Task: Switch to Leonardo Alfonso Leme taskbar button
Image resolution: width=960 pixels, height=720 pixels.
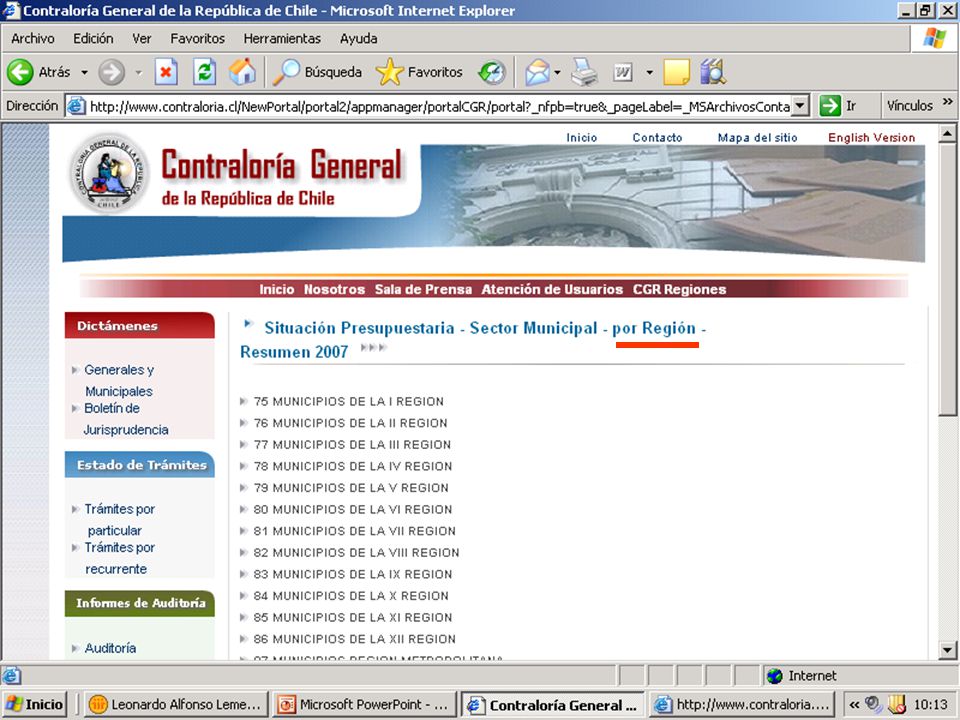Action: [177, 705]
